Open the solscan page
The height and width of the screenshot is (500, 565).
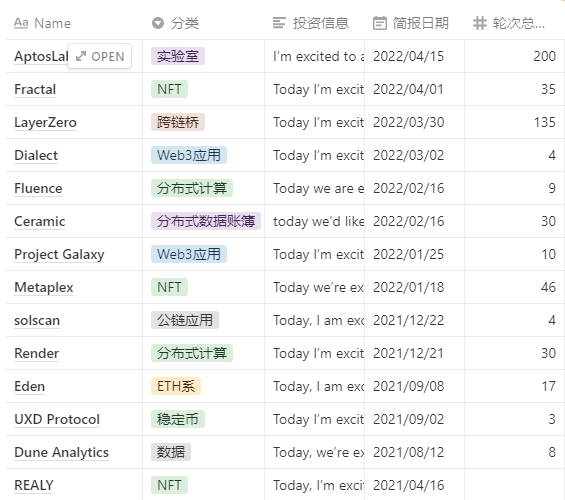click(37, 320)
